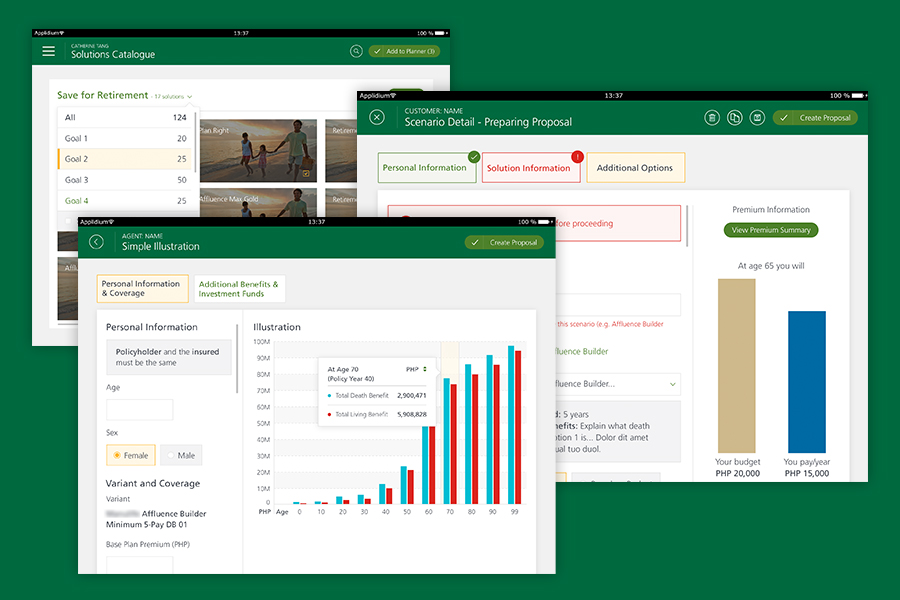Select Personal Information & Coverage tab
This screenshot has width=900, height=600.
pos(142,288)
